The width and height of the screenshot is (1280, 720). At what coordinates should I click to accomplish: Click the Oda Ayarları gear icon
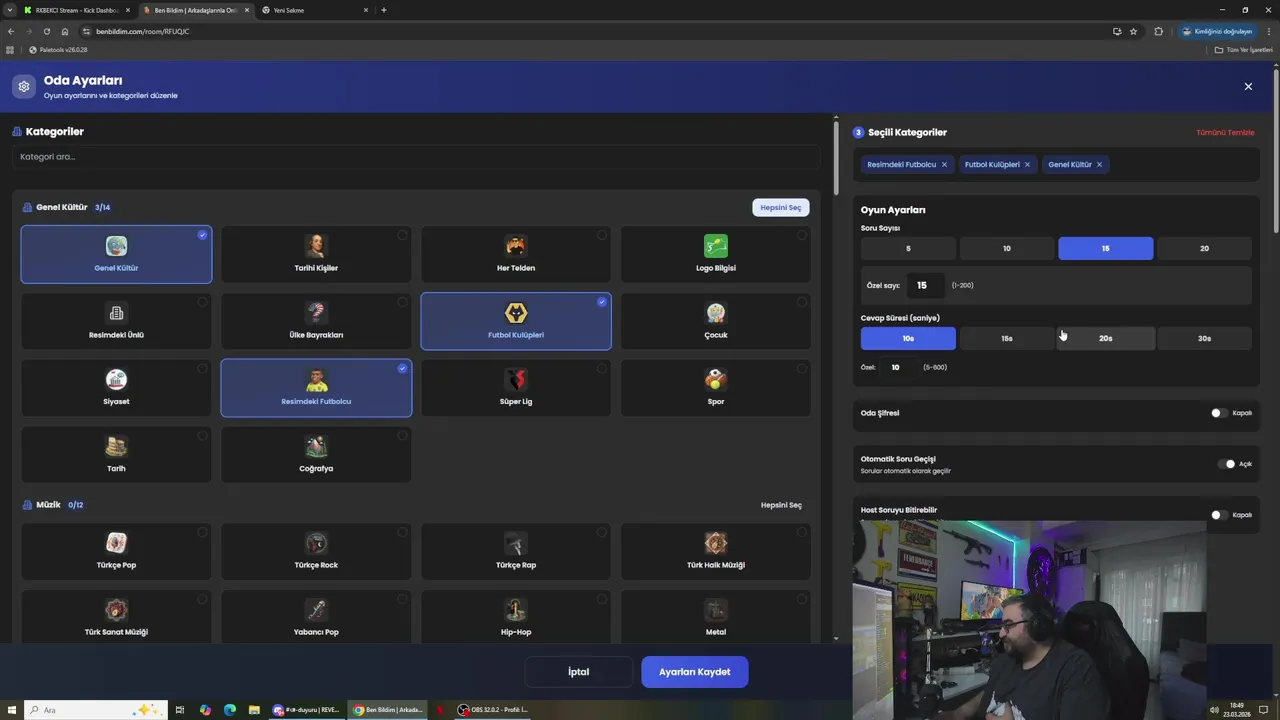(x=24, y=86)
